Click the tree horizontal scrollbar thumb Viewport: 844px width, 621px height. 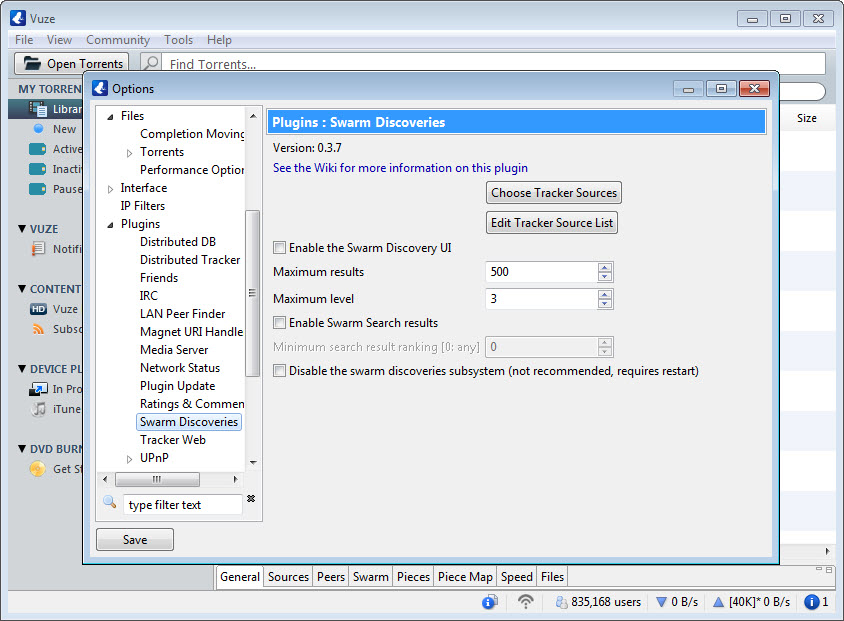(x=157, y=479)
